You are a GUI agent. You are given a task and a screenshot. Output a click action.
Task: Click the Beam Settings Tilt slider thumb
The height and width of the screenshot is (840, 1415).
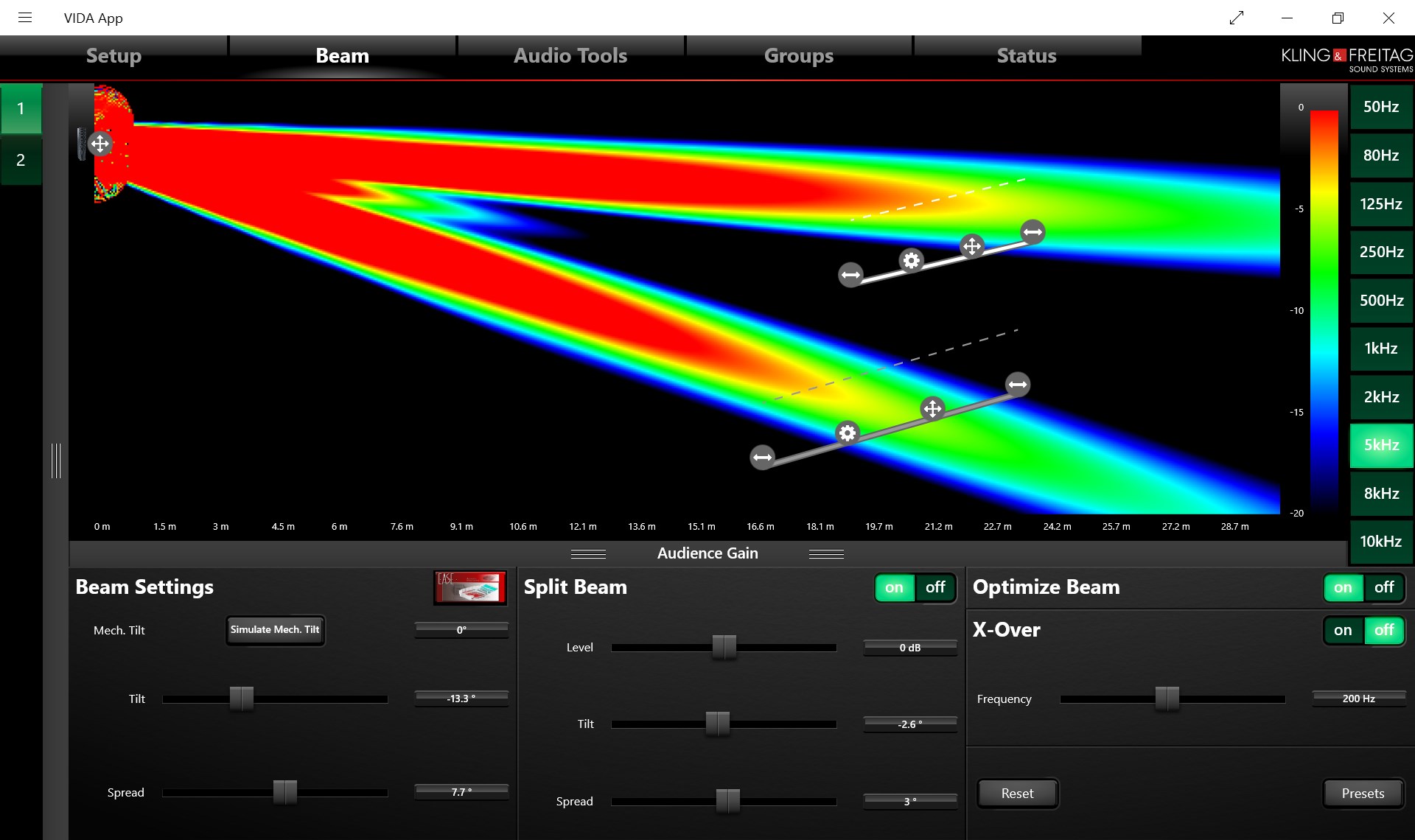[241, 699]
